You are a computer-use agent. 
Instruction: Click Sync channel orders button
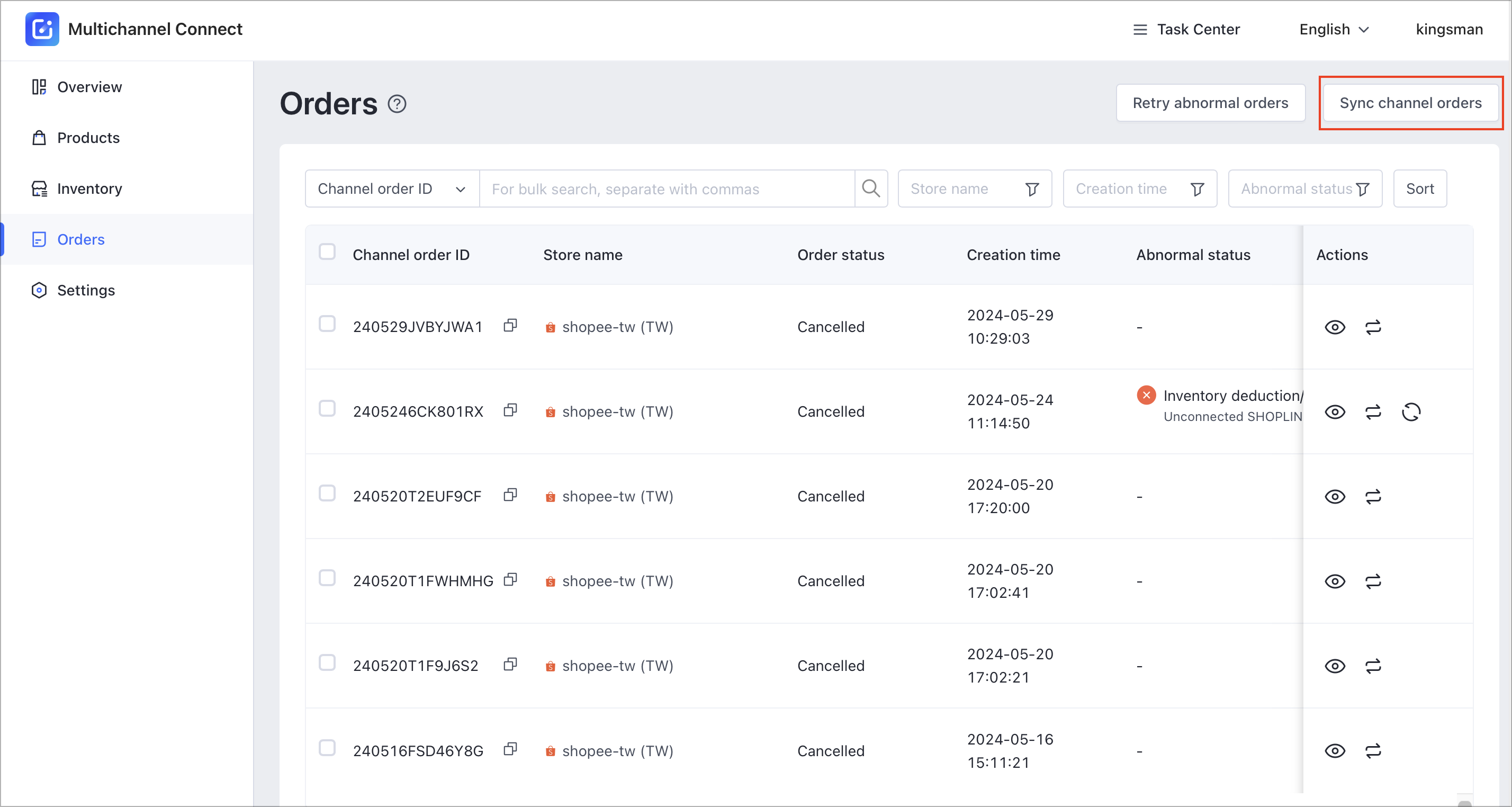[1410, 103]
